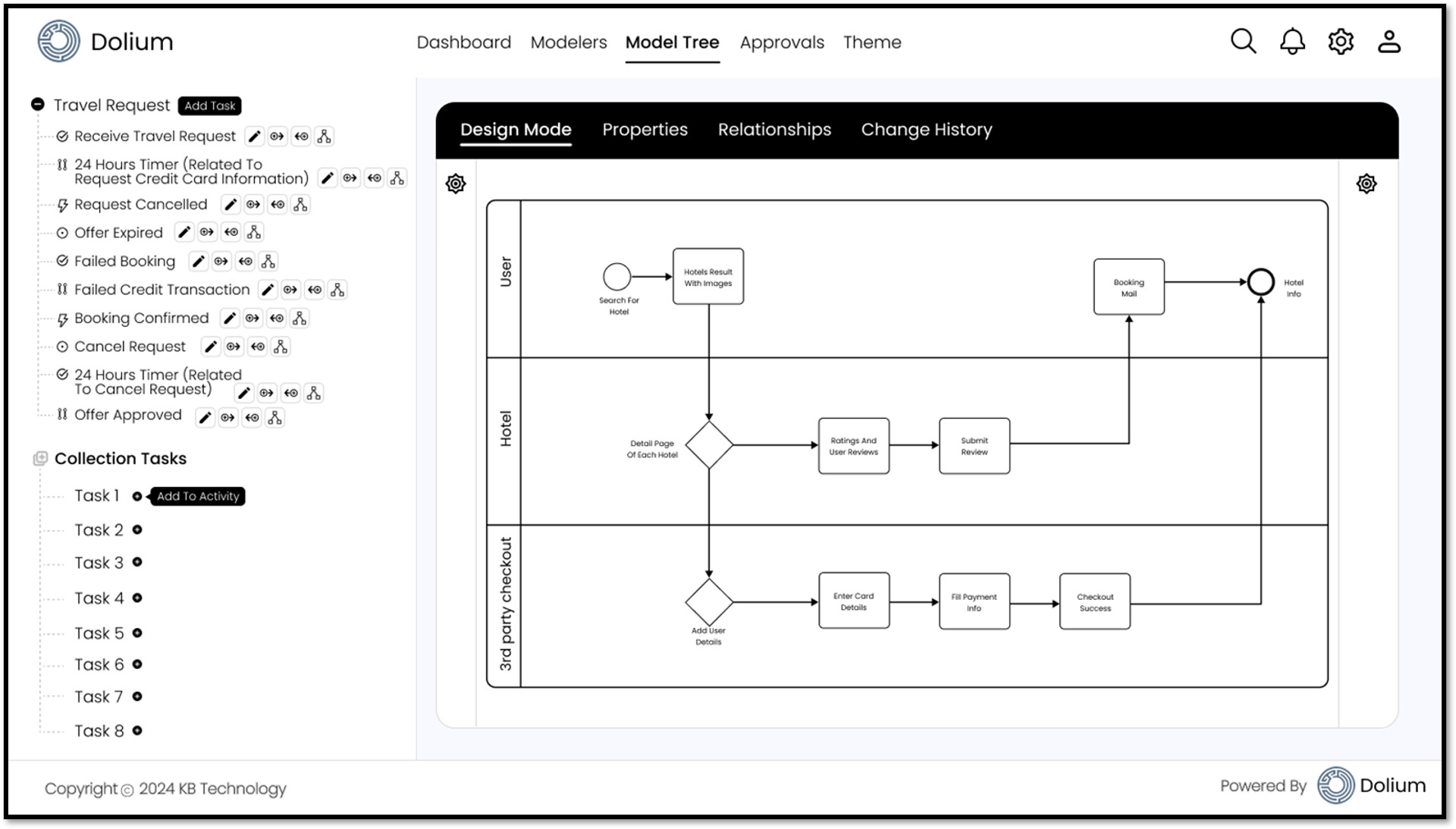Screen dimensions: 1456x829
Task: Click the dot toggle beside Task 6
Action: point(137,664)
